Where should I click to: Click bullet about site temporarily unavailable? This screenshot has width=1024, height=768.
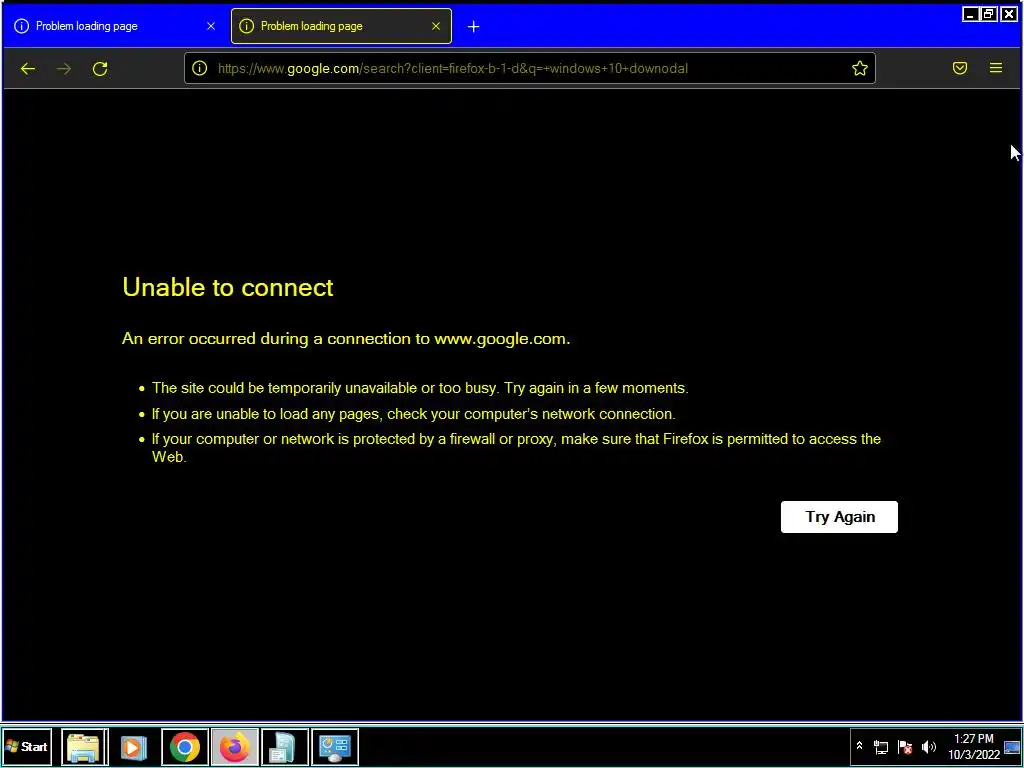point(420,388)
